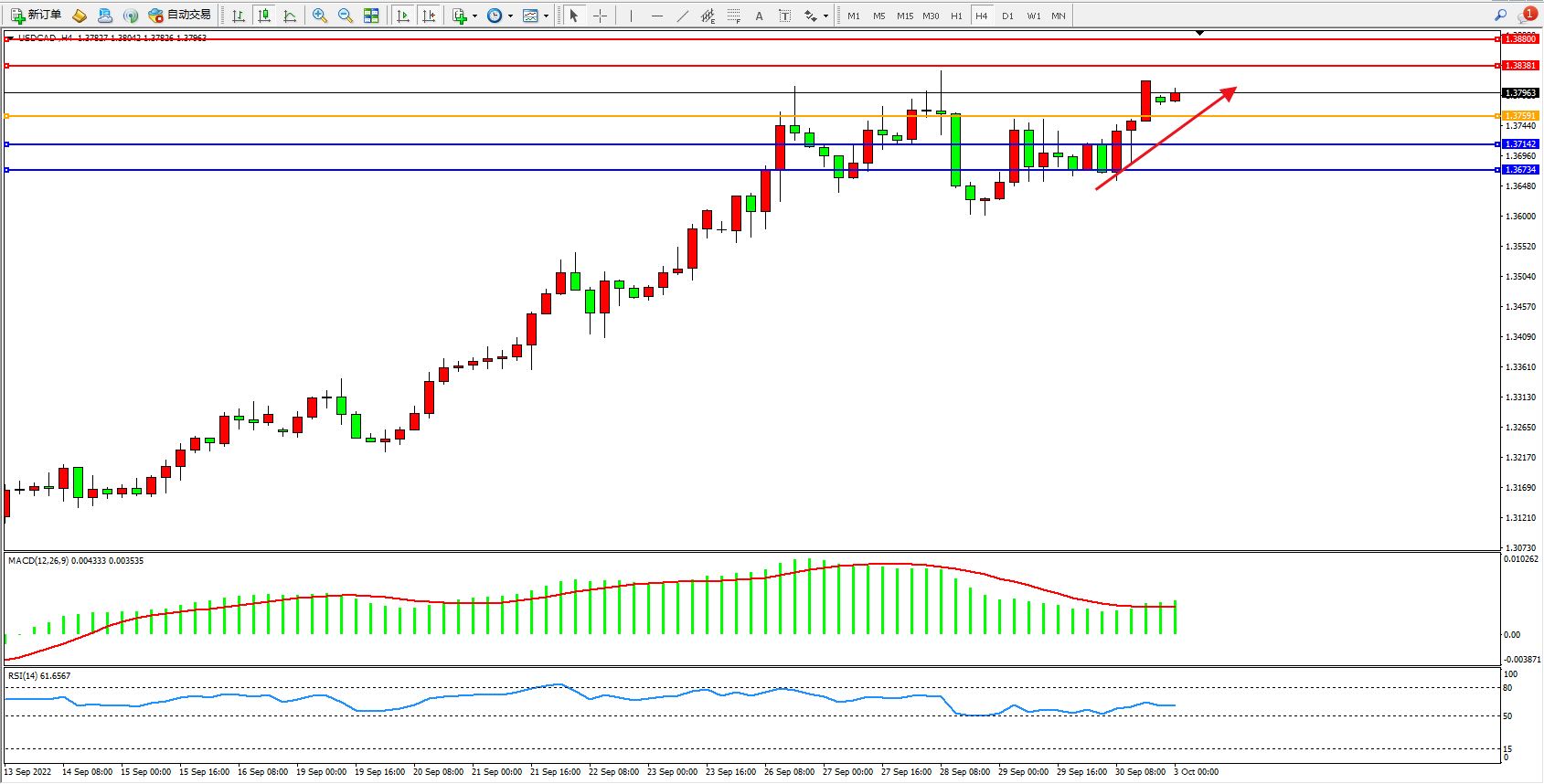Select the crosshair tool
Viewport: 1544px width, 784px height.
pos(600,16)
